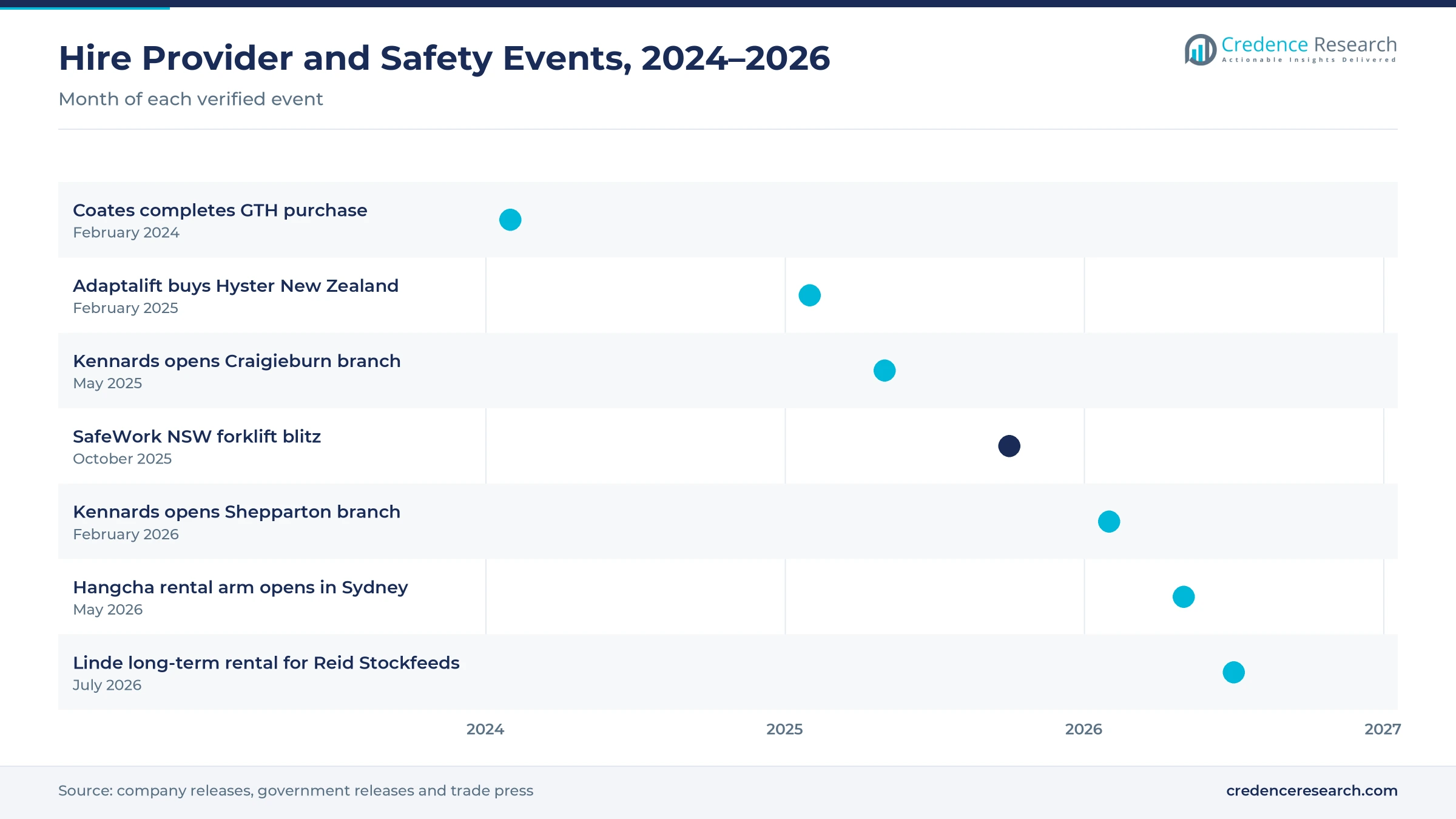This screenshot has width=1456, height=819.
Task: Click the subtitle 'Month of each verified event'
Action: coord(190,99)
